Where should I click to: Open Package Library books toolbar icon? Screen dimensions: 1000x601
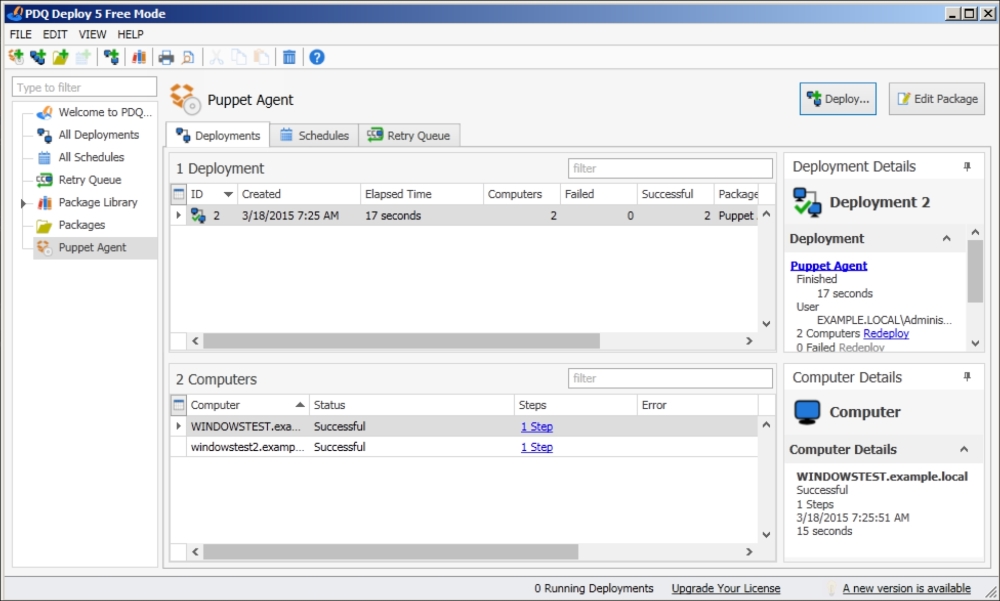tap(139, 57)
